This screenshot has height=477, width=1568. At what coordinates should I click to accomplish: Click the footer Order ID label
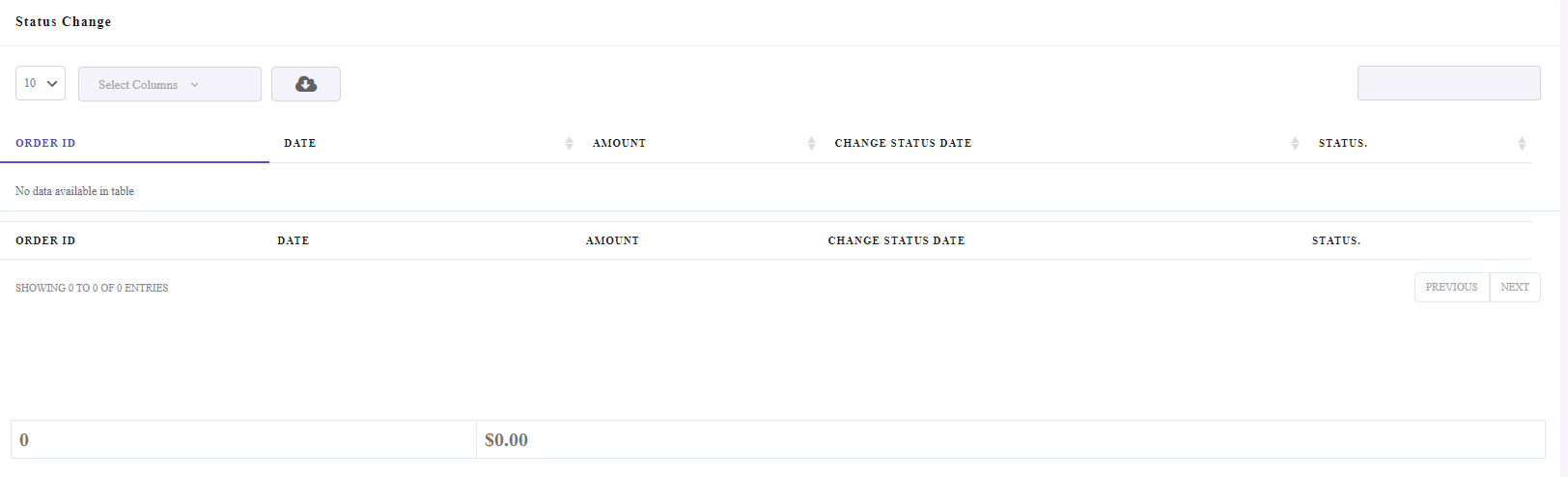pos(45,240)
